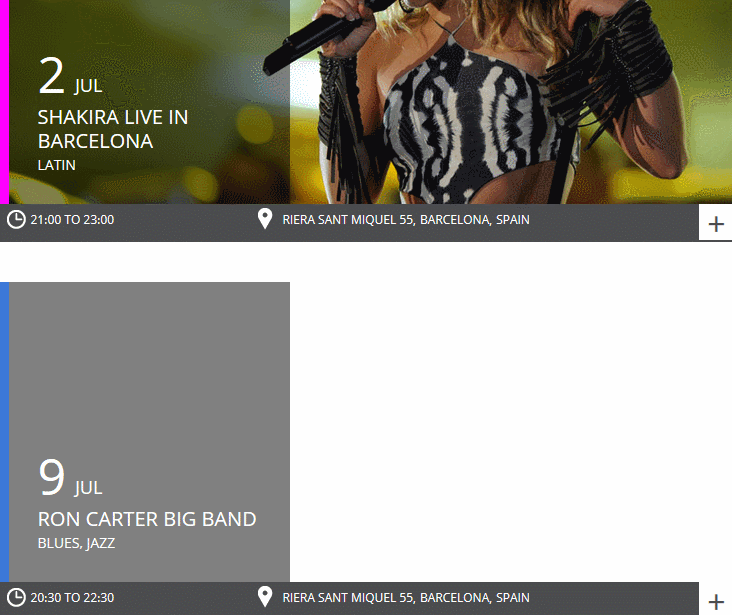The image size is (732, 615).
Task: Click the clock icon beside 20:30 to 22:30
Action: [16, 598]
